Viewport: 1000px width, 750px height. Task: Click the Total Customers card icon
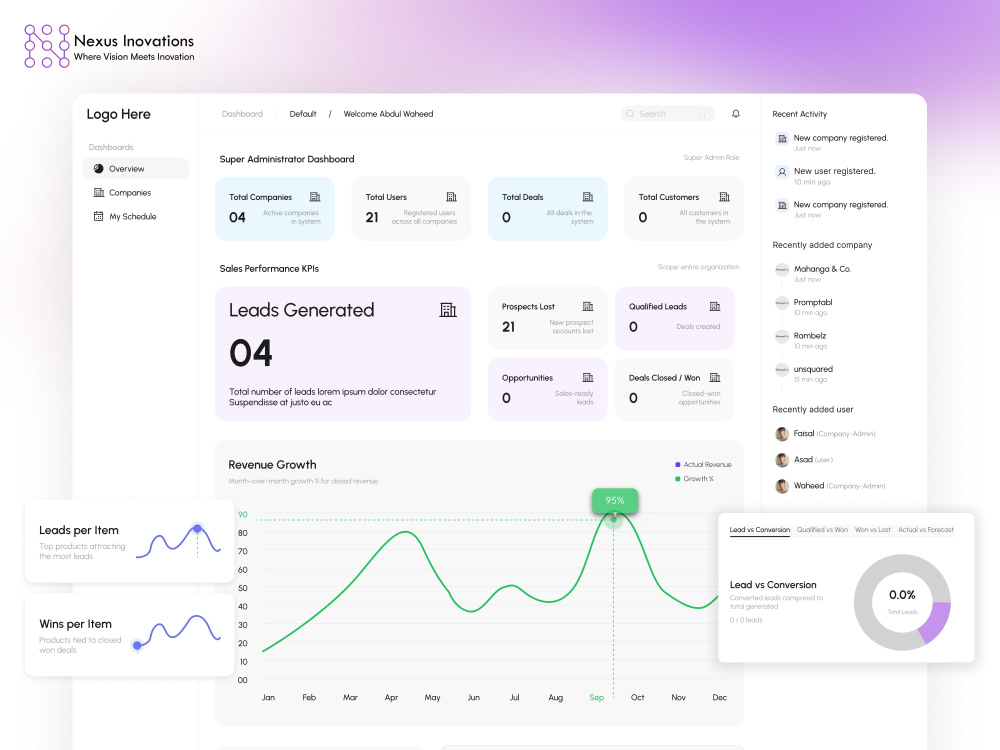click(x=724, y=197)
